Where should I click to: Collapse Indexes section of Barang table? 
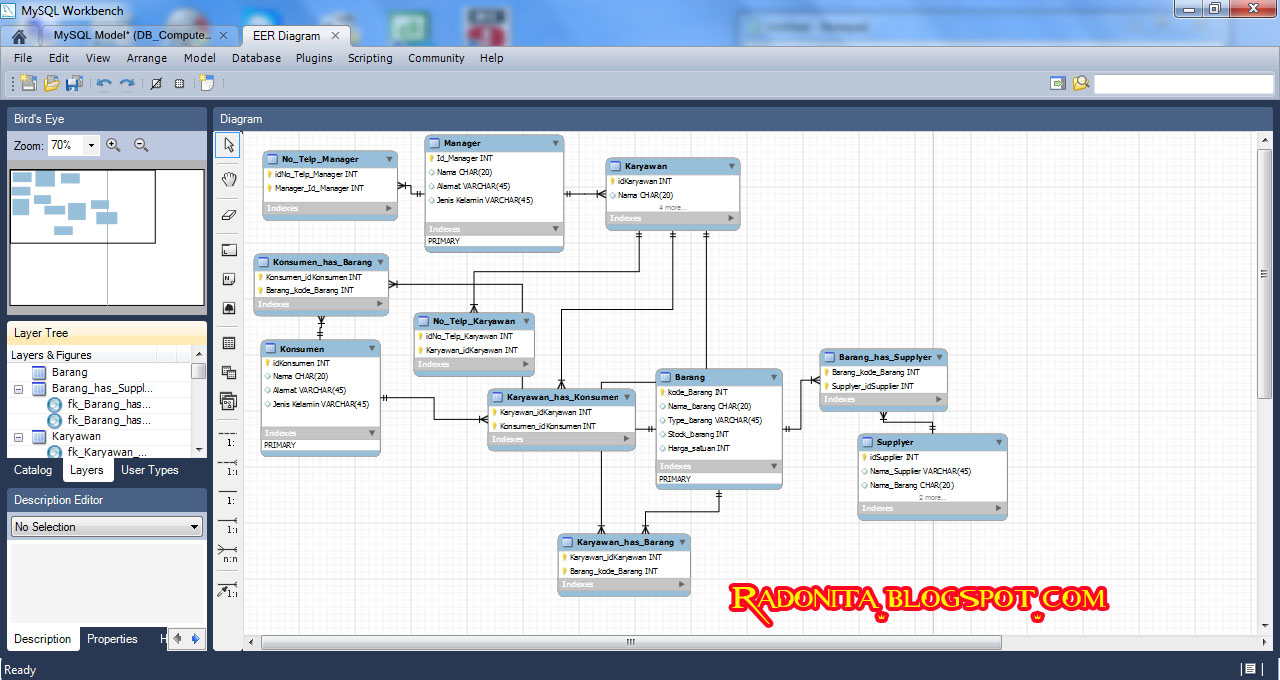pos(773,466)
